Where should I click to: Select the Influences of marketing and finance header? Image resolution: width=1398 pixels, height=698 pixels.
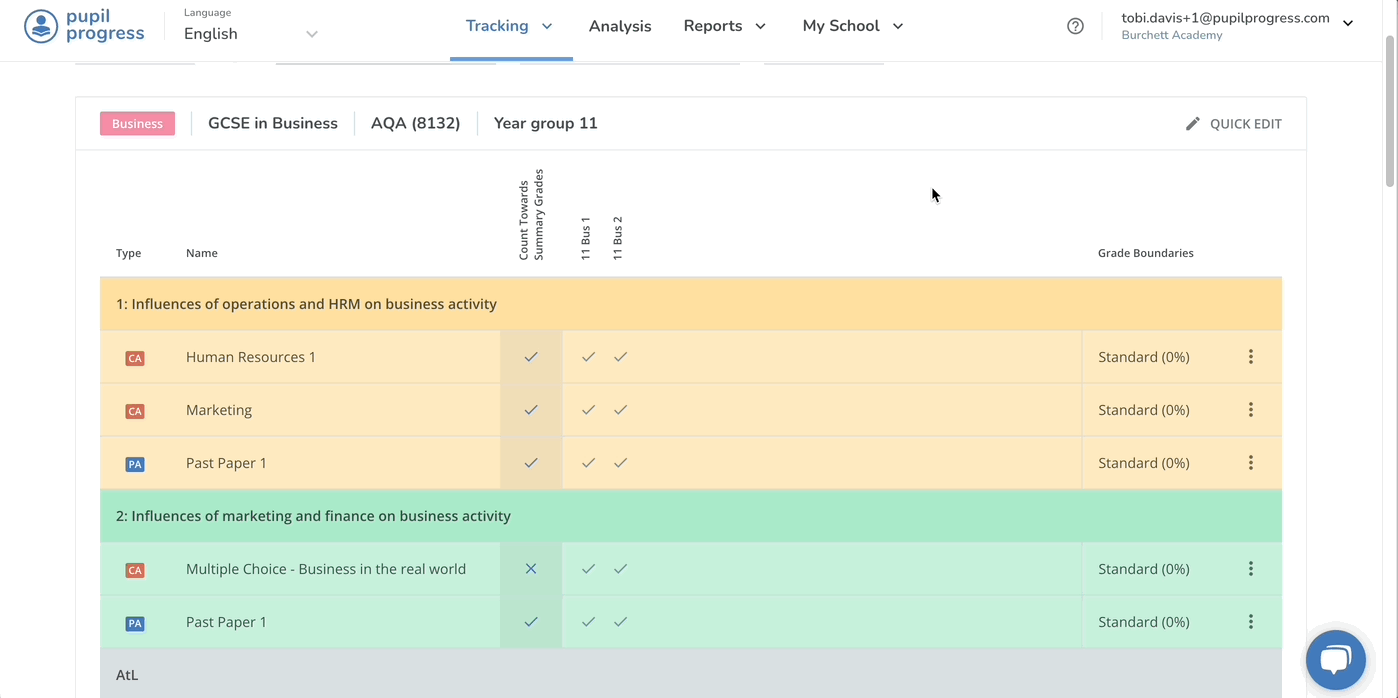click(x=313, y=516)
